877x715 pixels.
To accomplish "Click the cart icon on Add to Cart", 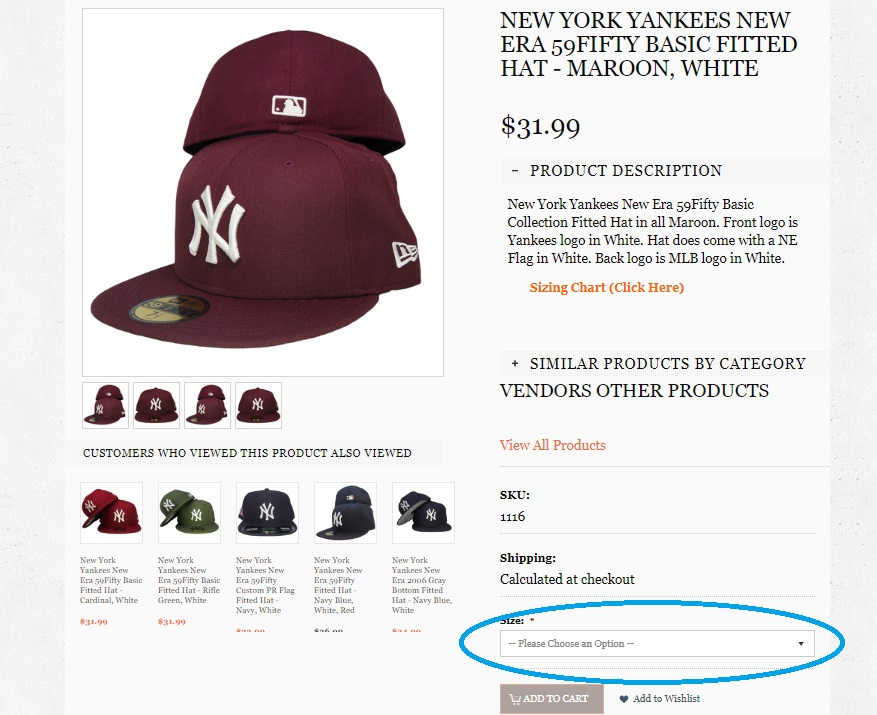I will click(x=515, y=699).
